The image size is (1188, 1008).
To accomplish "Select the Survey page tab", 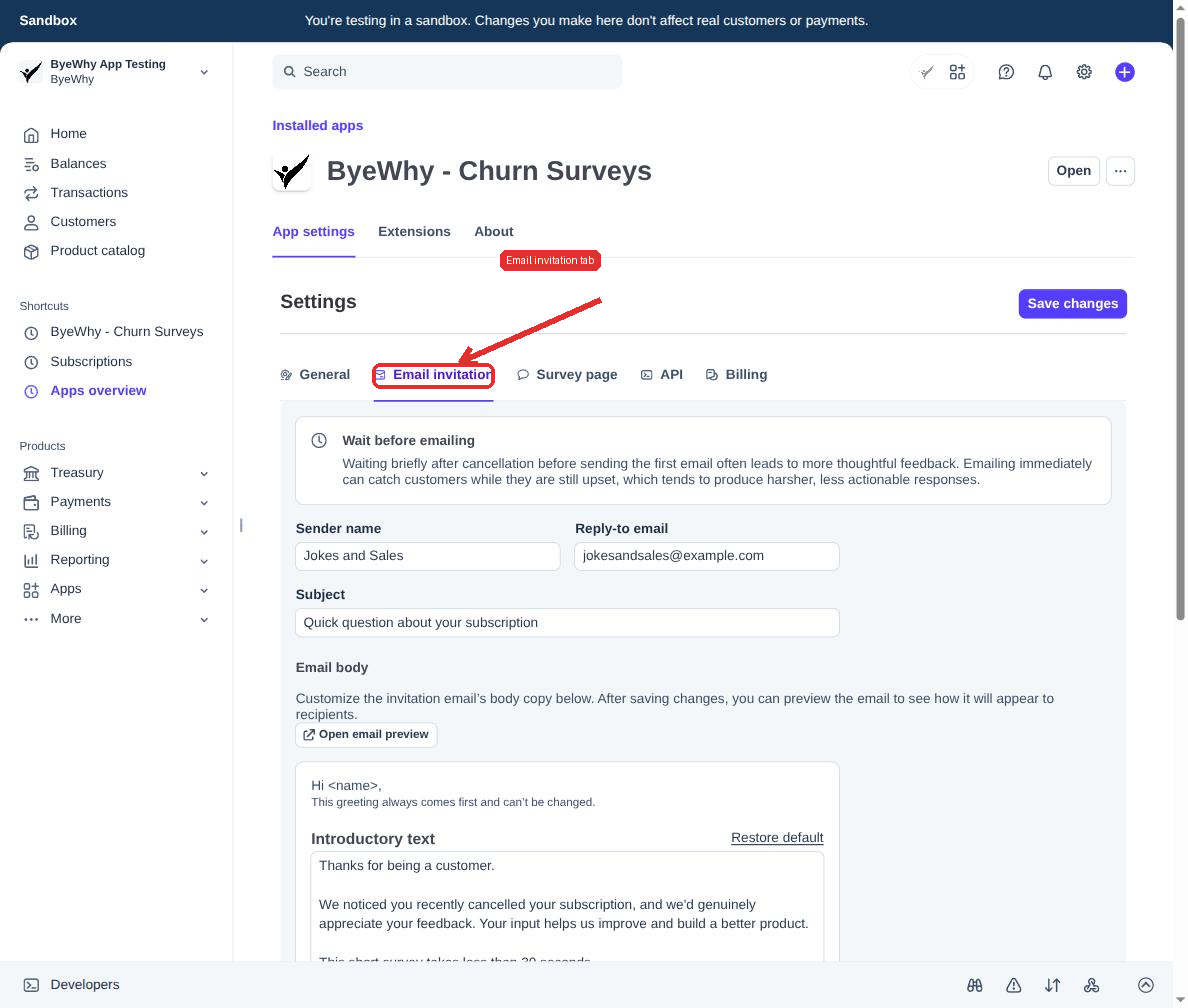I will [567, 375].
